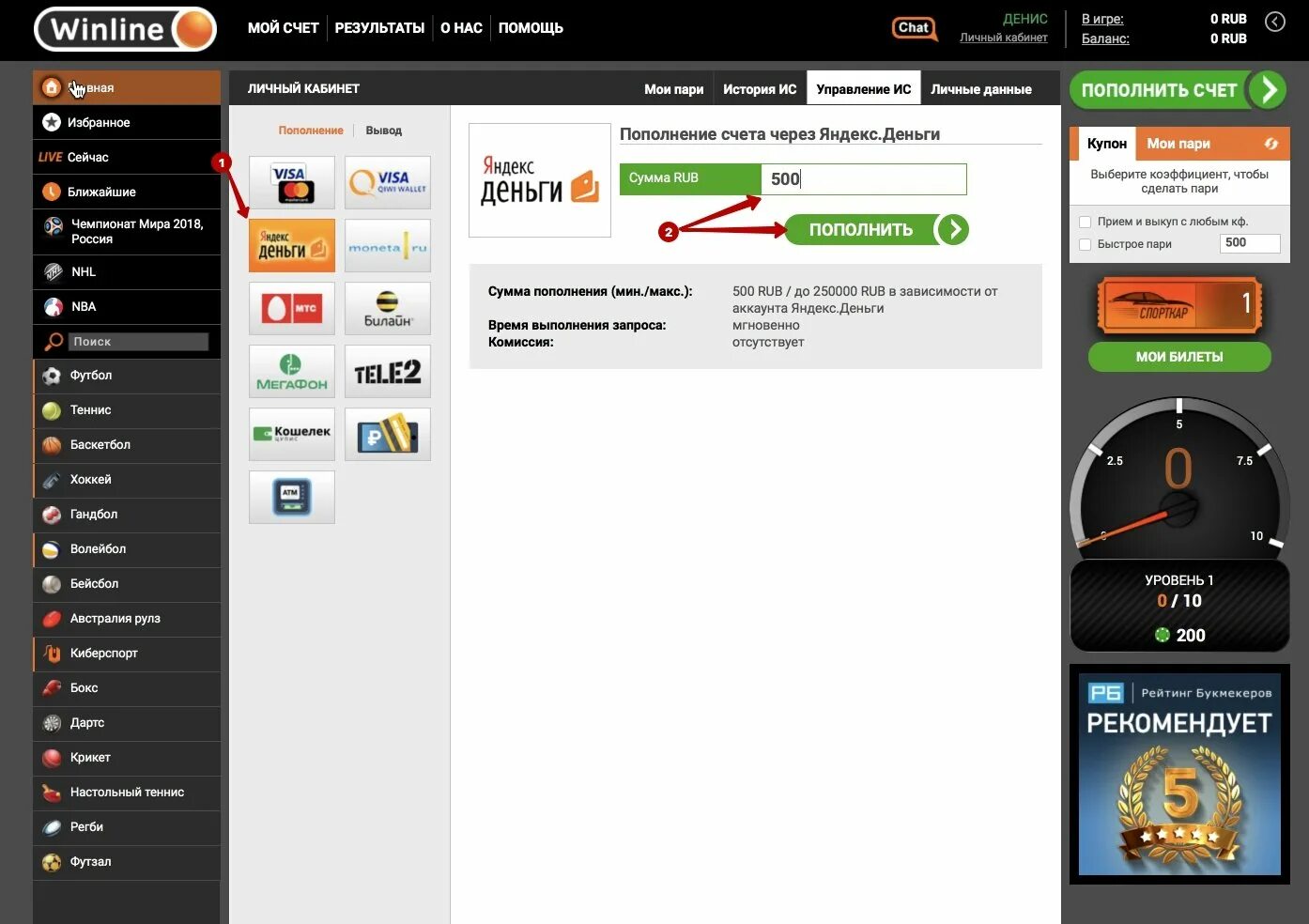Enable 'Прием и выкуп с любым кф.' checkbox
Viewport: 1309px width, 924px height.
click(x=1086, y=222)
